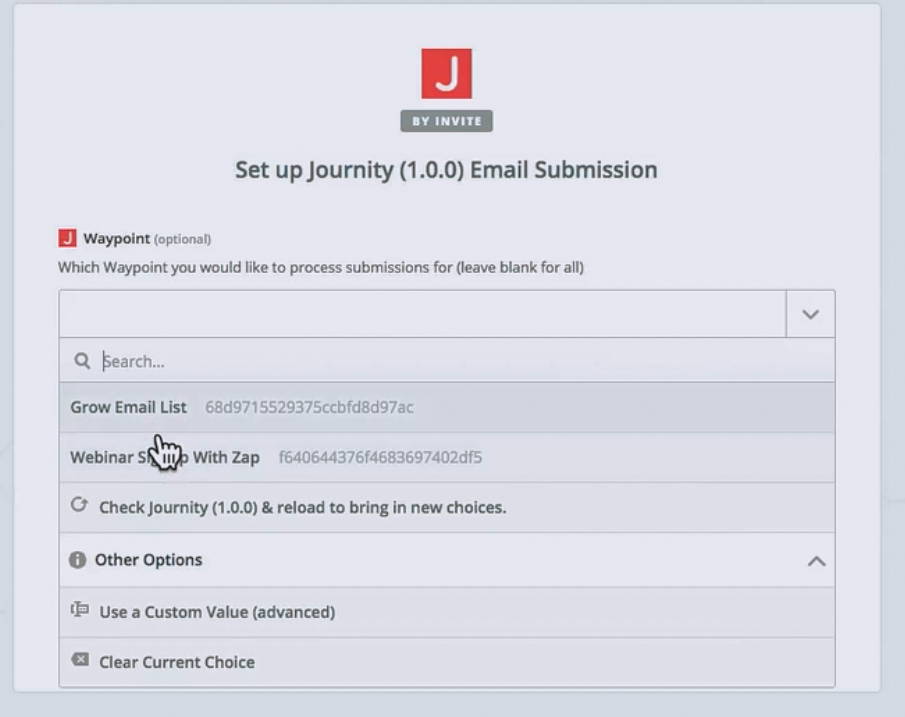Reload Journity to bring in new choices
Image resolution: width=905 pixels, height=717 pixels.
(447, 507)
